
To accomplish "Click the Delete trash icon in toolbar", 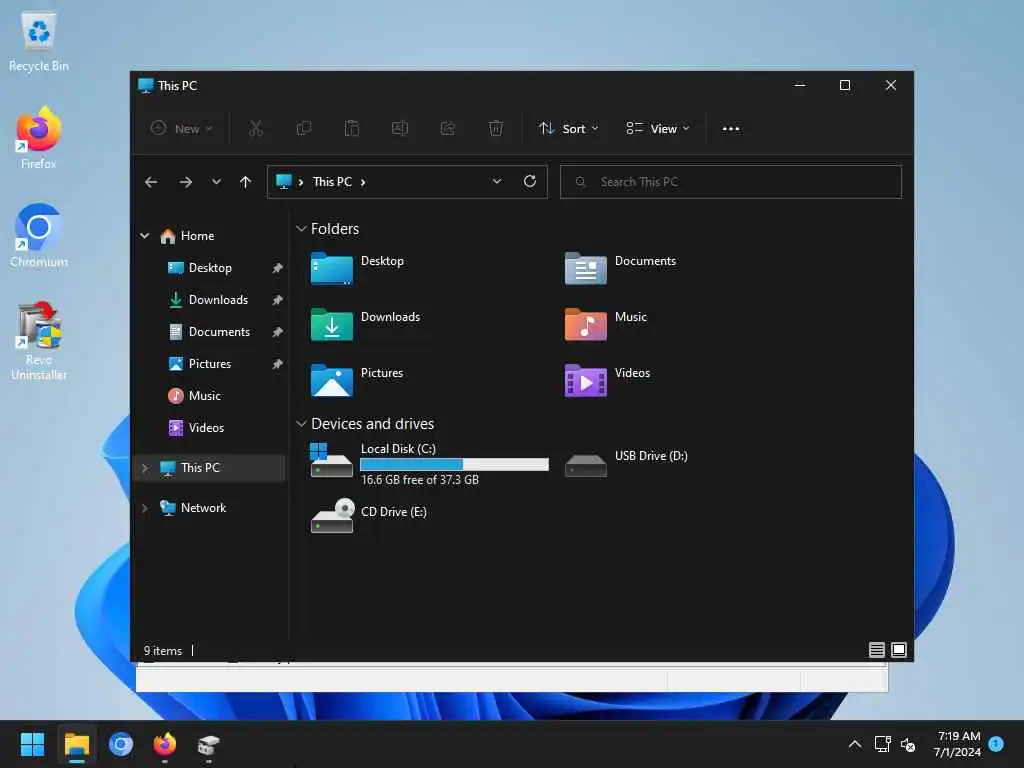I will [496, 129].
